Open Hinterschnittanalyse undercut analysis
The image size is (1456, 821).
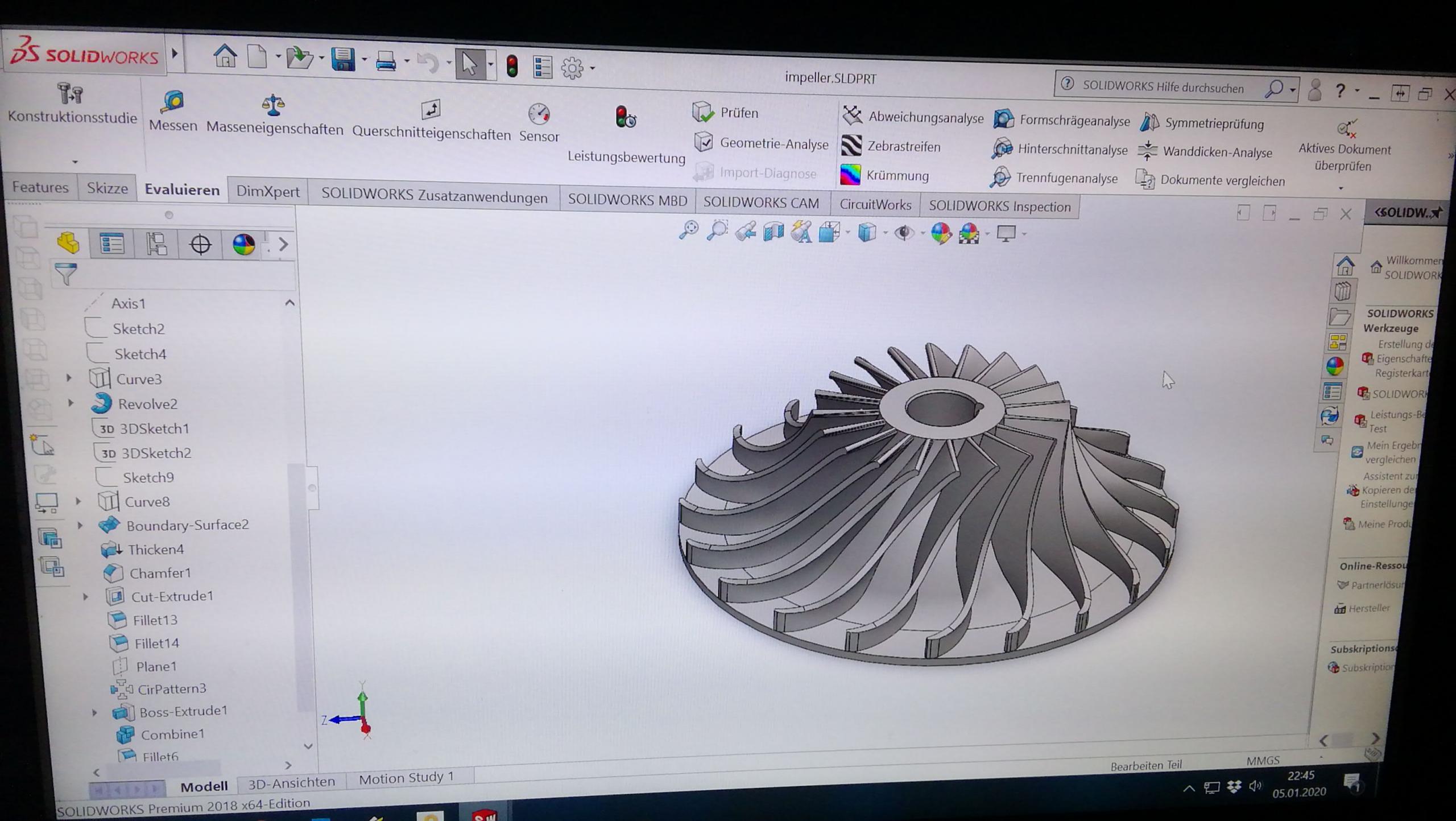(1059, 148)
